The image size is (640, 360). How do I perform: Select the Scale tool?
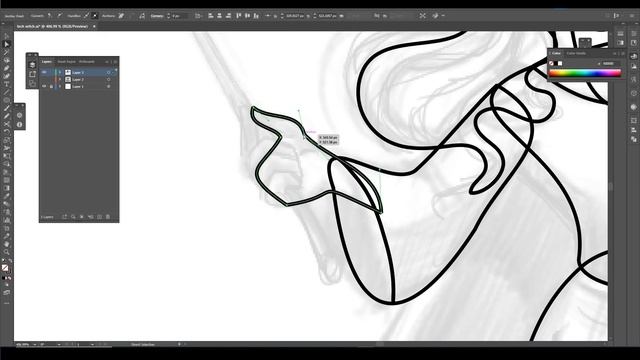click(x=6, y=140)
